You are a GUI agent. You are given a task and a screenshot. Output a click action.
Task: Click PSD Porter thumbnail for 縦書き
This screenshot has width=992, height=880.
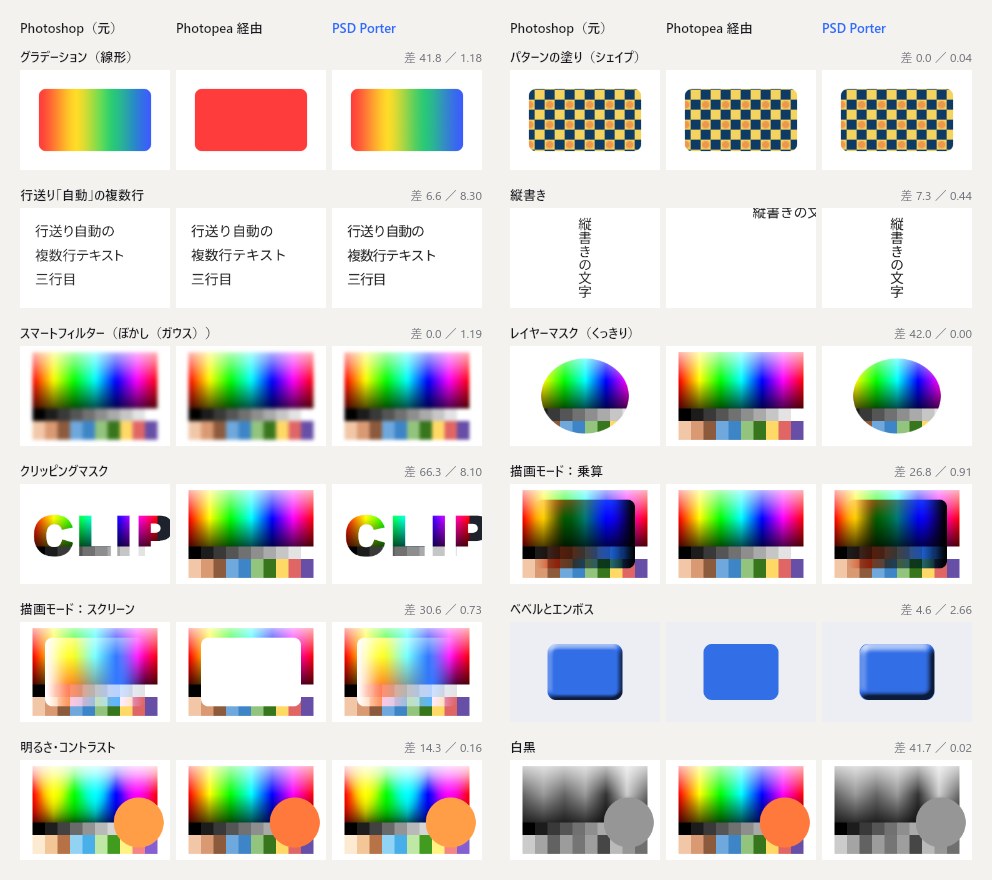point(896,258)
